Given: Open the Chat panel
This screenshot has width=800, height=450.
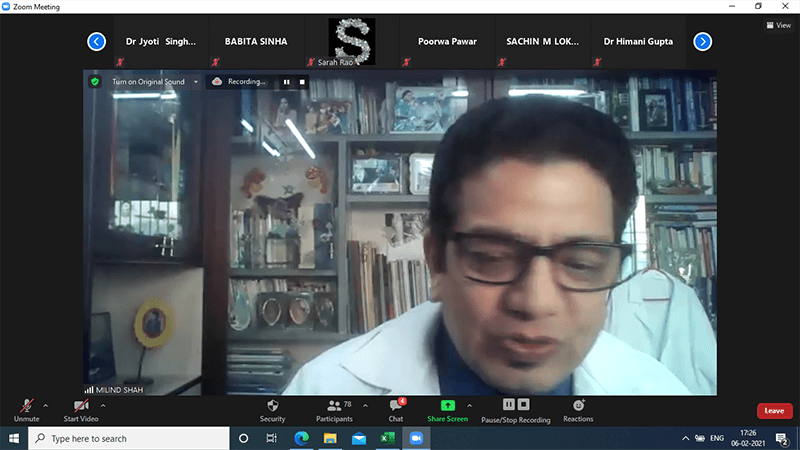Looking at the screenshot, I should [x=396, y=405].
